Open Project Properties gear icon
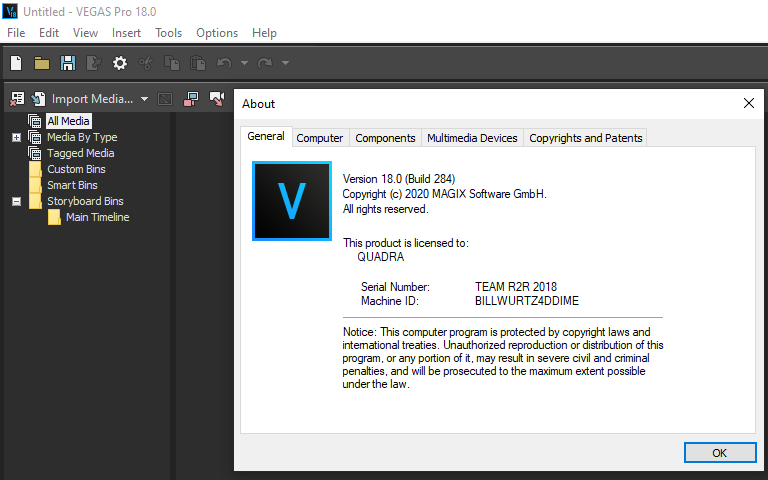This screenshot has width=768, height=480. tap(120, 63)
